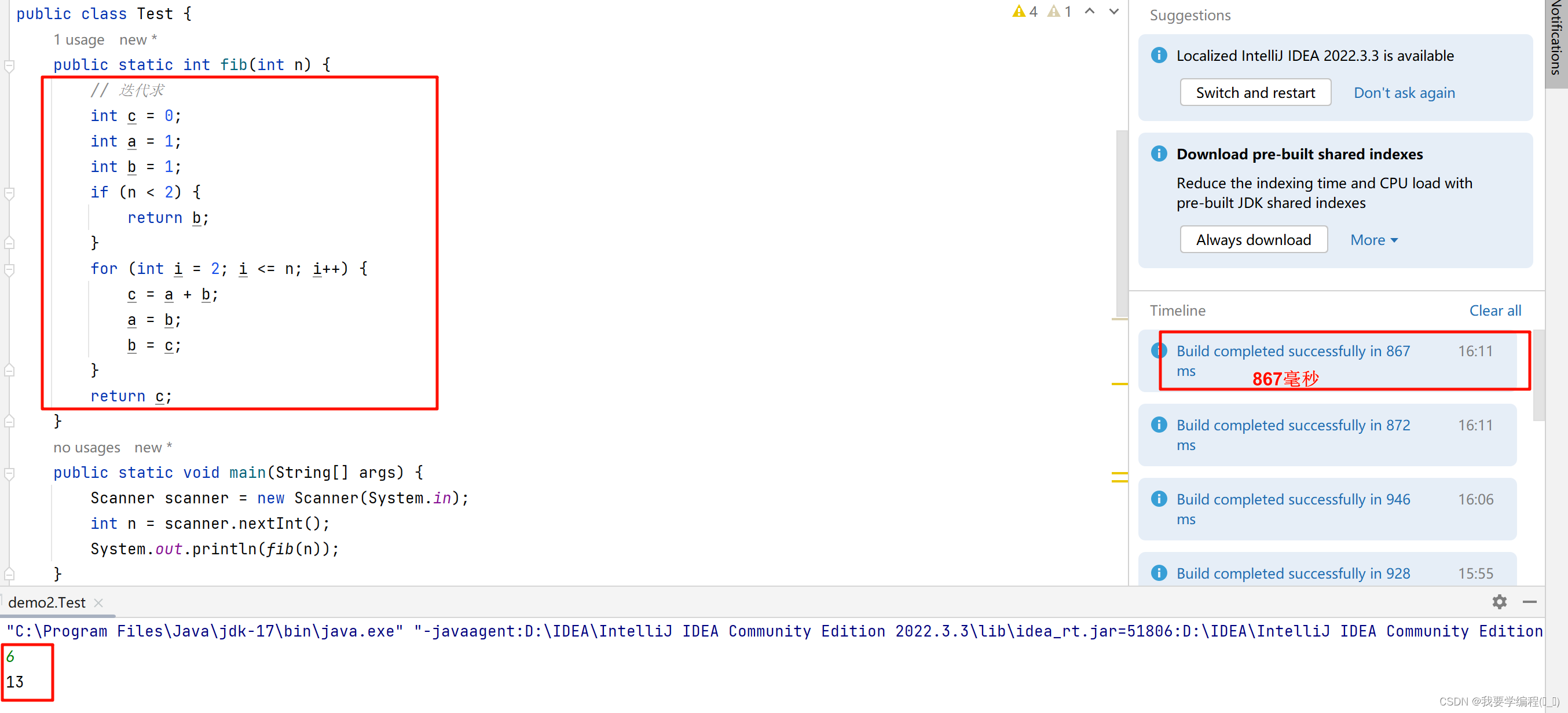The image size is (1568, 713).
Task: Click info icon beside Download pre-built shared indexes
Action: [x=1159, y=153]
